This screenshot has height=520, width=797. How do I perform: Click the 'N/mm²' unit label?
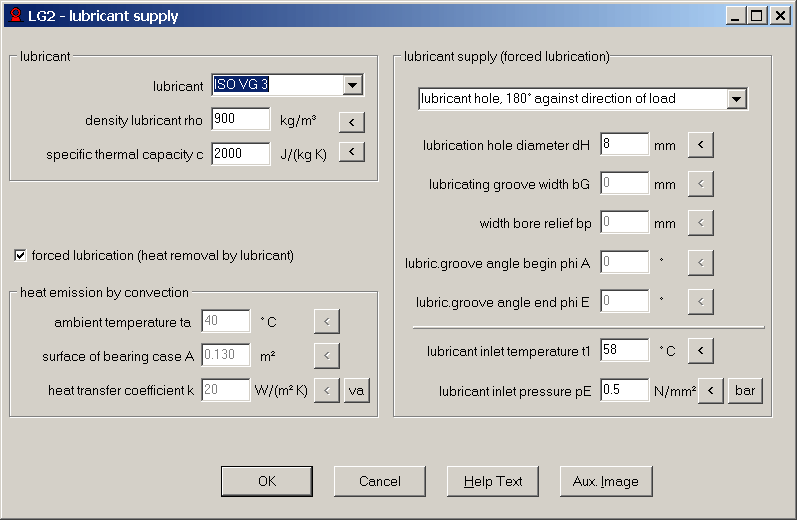(675, 391)
